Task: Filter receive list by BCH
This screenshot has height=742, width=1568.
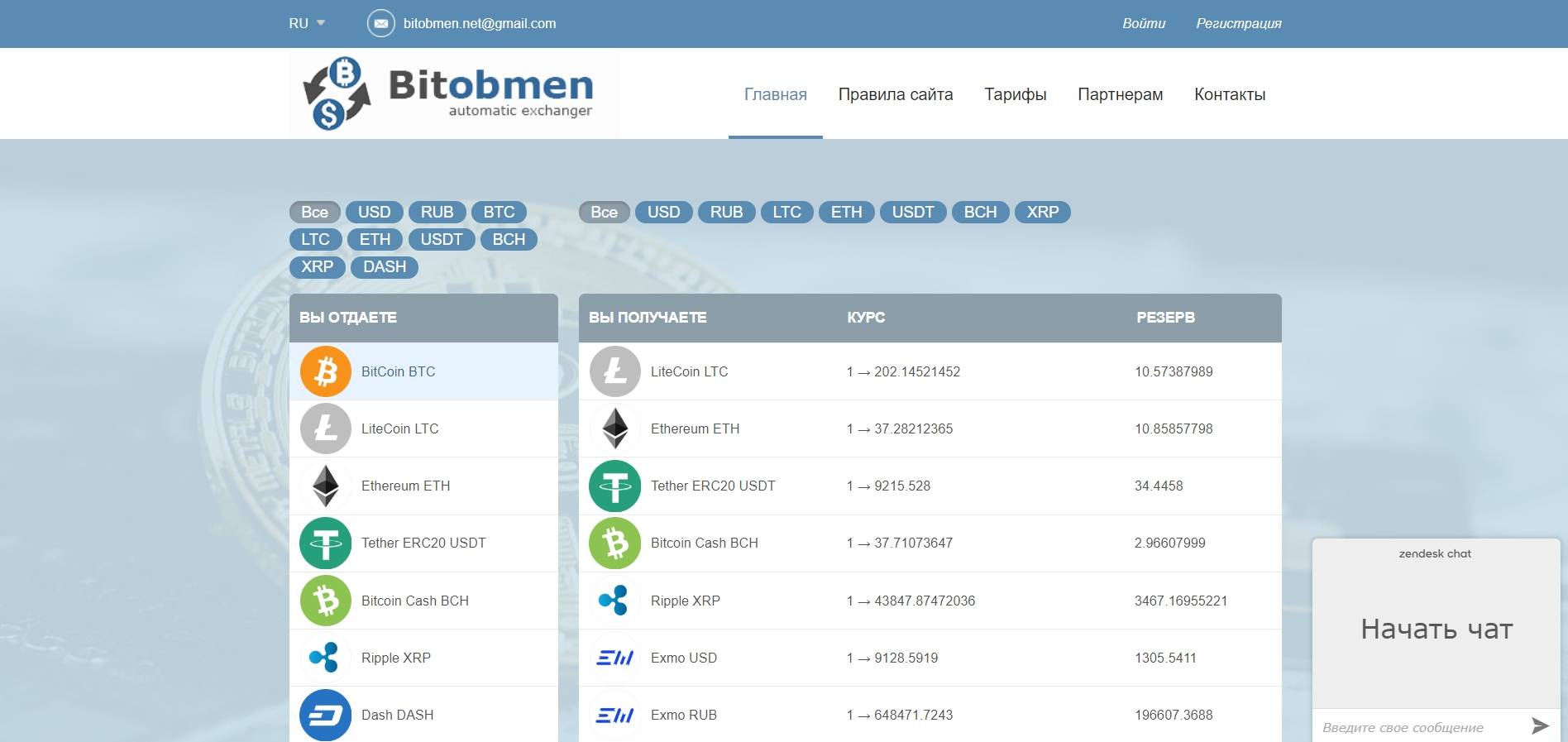Action: point(981,212)
